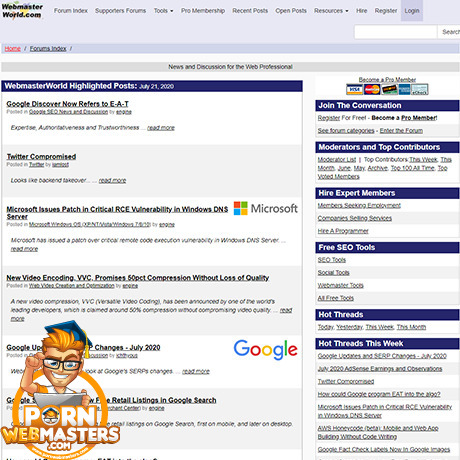Click Hire in the top navigation
The height and width of the screenshot is (460, 460).
click(x=361, y=11)
